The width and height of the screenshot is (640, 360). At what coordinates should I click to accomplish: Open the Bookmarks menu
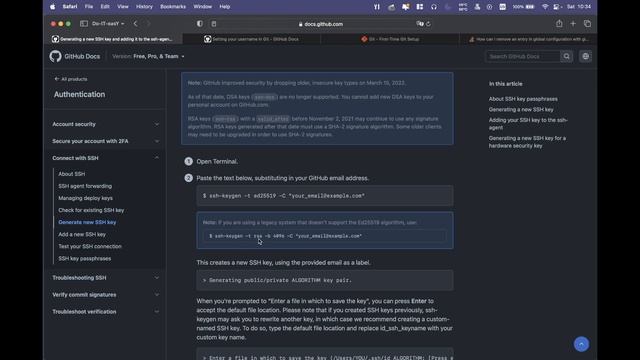(x=173, y=7)
